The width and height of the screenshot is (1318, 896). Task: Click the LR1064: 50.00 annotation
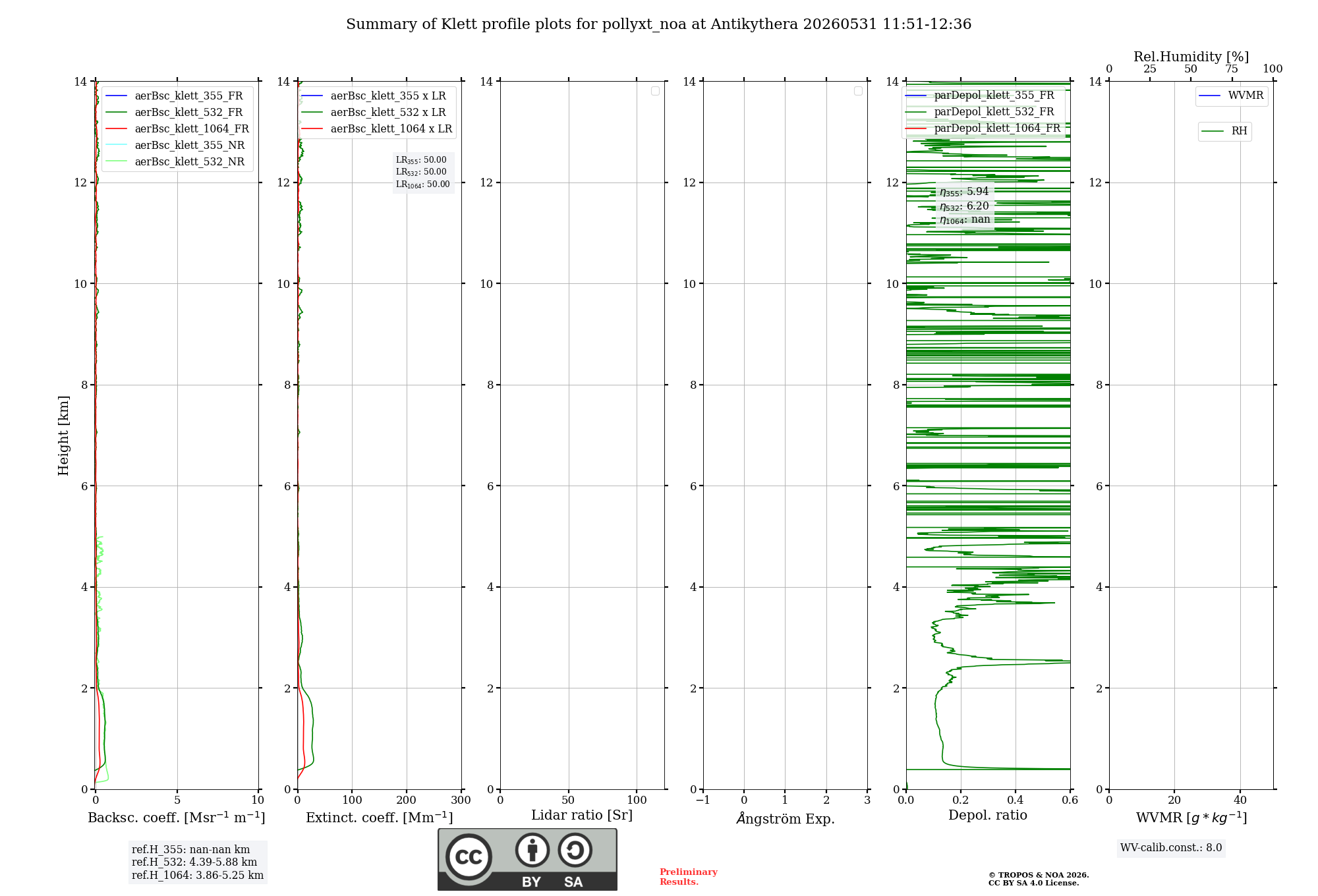click(423, 184)
